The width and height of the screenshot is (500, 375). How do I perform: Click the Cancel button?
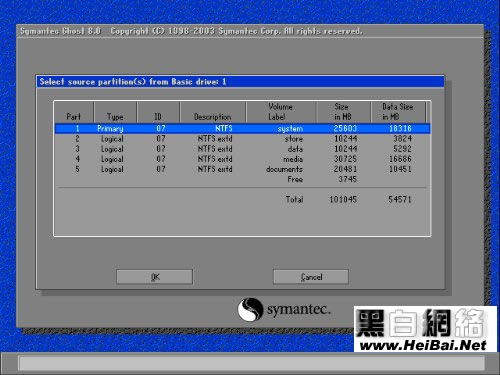tap(311, 277)
